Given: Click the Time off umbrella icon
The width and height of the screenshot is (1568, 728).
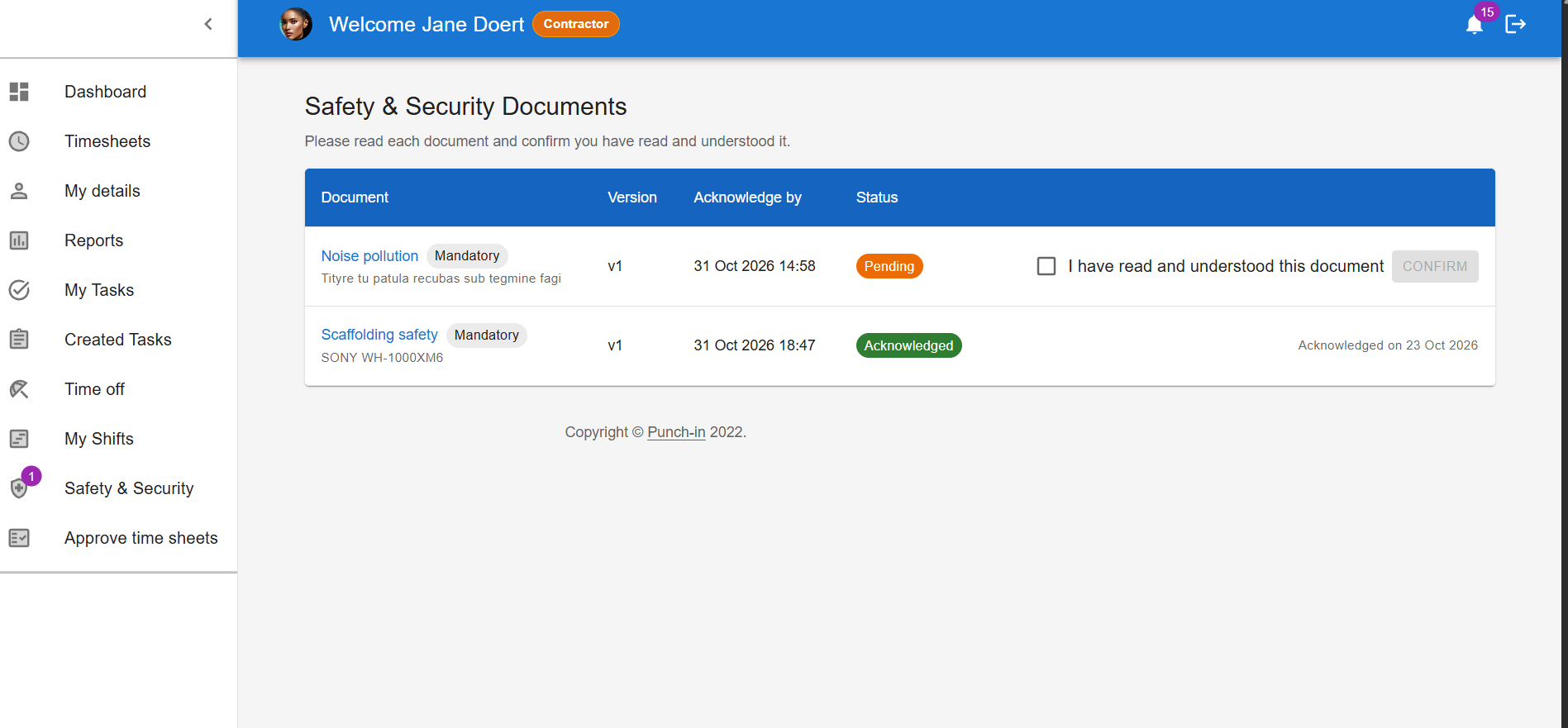Looking at the screenshot, I should pos(19,389).
